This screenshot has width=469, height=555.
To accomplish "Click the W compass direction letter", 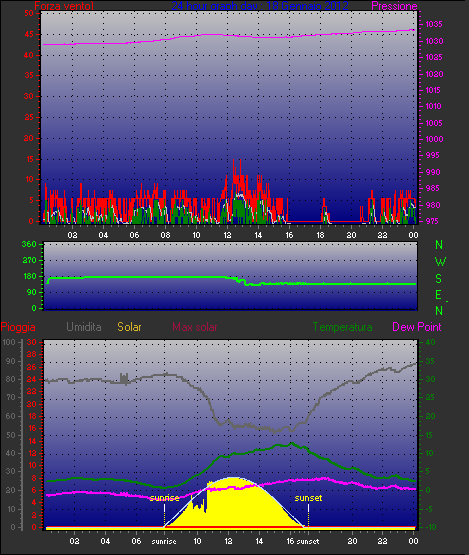I will pos(440,262).
